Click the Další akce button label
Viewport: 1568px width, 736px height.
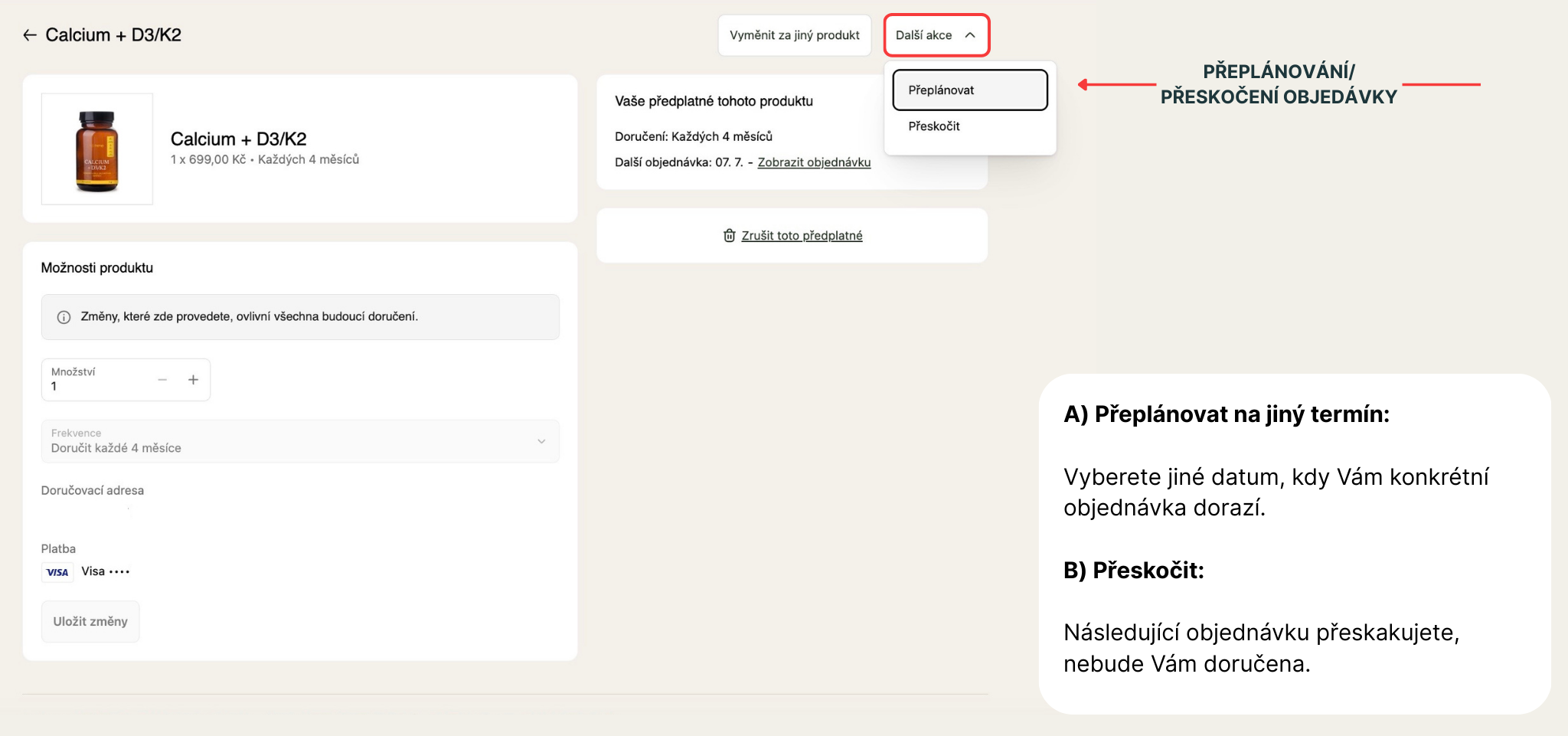pos(923,35)
